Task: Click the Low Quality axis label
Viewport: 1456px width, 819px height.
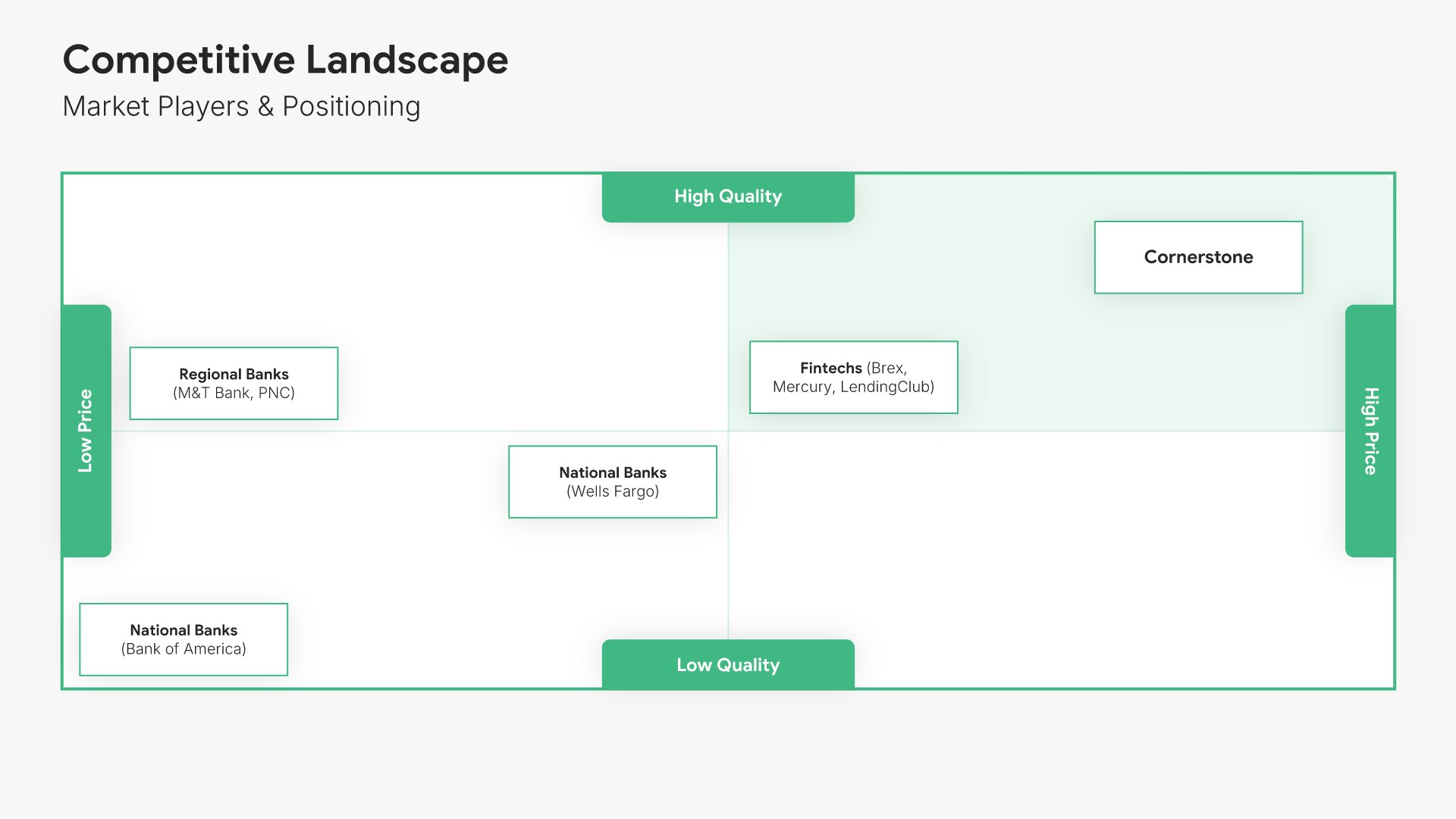Action: 728,665
